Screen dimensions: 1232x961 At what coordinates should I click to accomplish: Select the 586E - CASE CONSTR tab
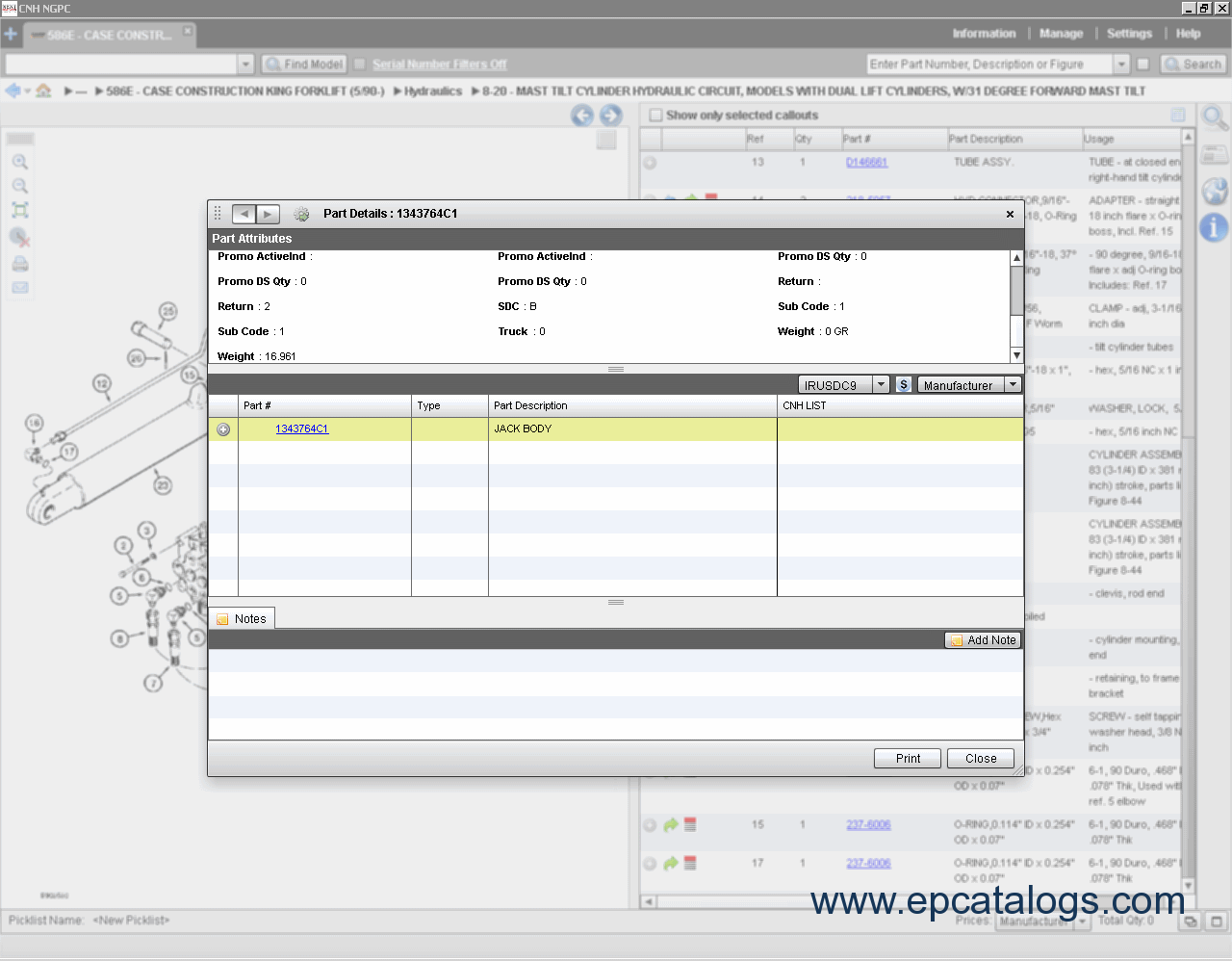tap(108, 35)
